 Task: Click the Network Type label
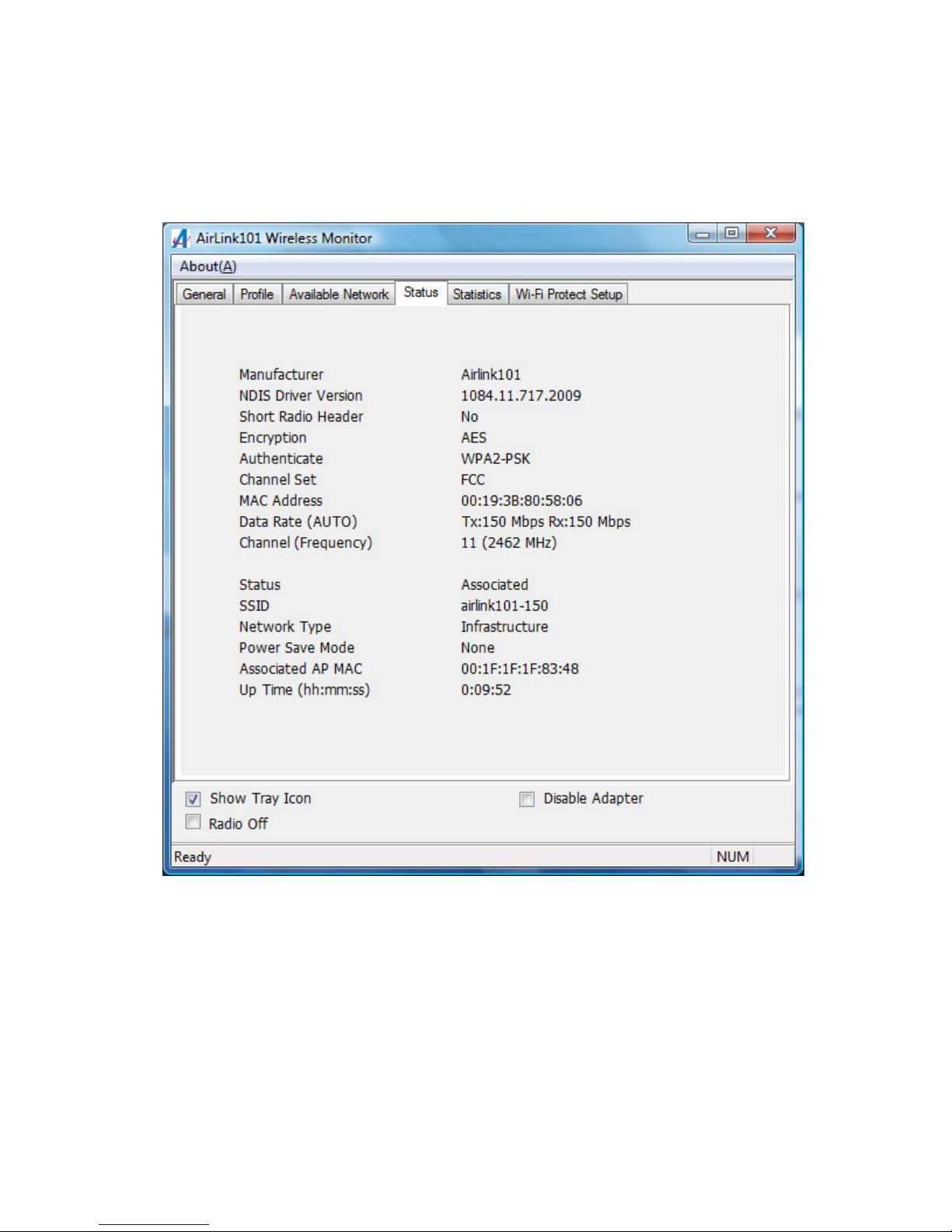[x=285, y=627]
